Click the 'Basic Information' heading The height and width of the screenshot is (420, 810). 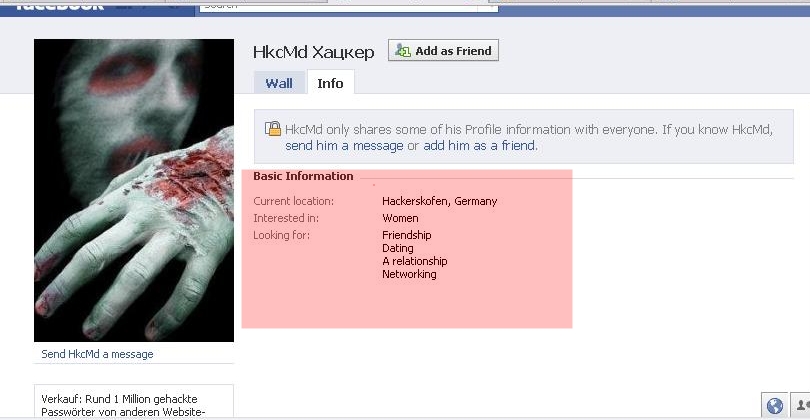(303, 176)
